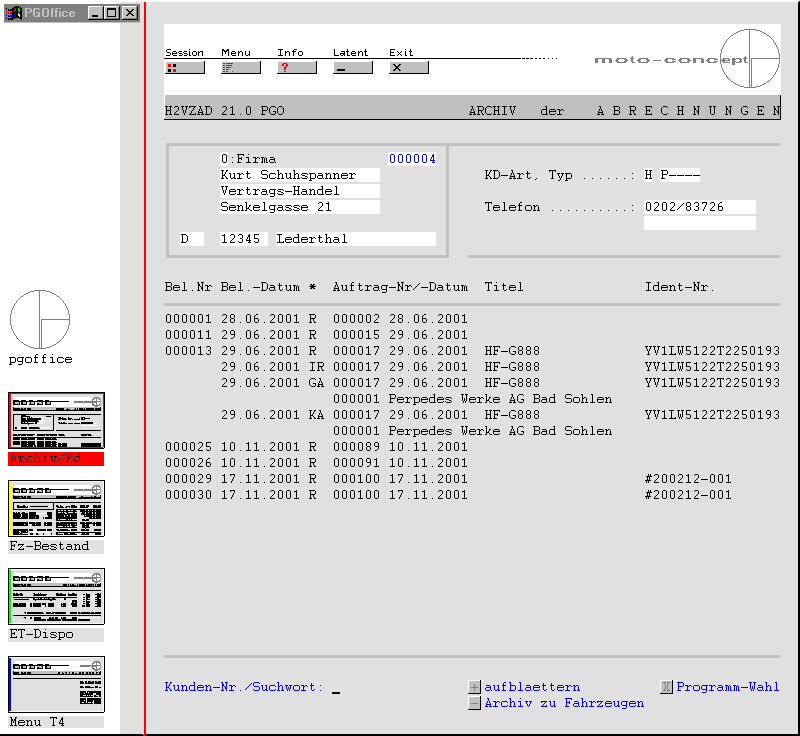Click the Archiv zu Fahrzeugen link

pos(564,704)
